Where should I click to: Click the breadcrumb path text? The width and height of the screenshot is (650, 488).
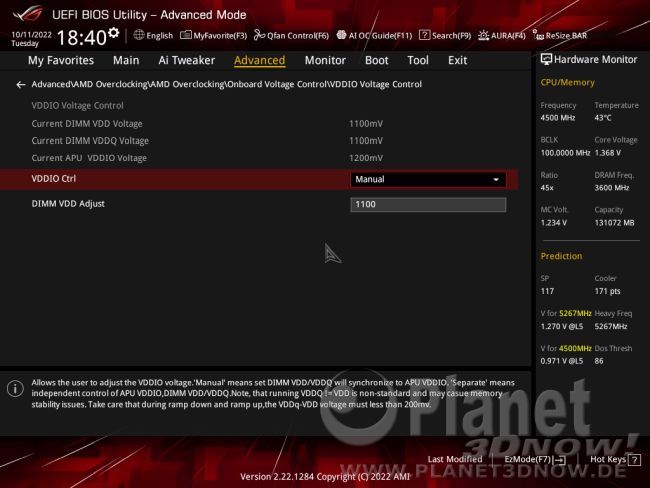226,84
